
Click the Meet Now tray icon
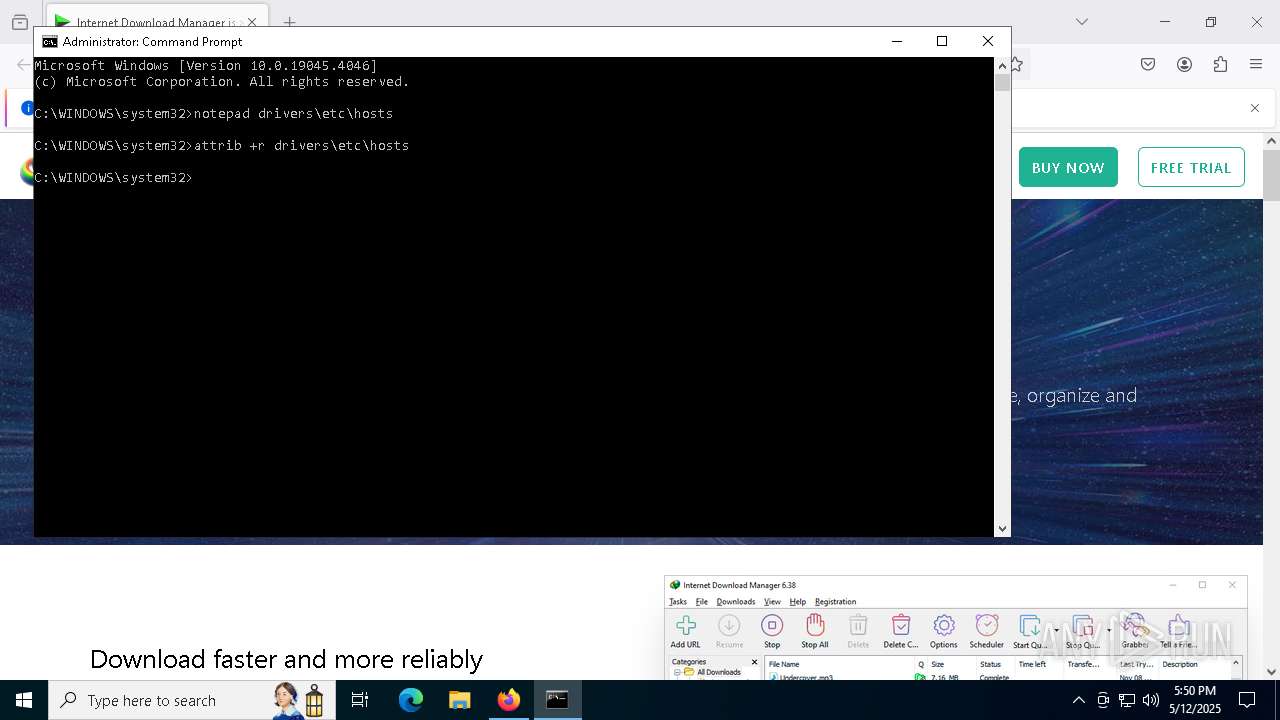[1103, 700]
